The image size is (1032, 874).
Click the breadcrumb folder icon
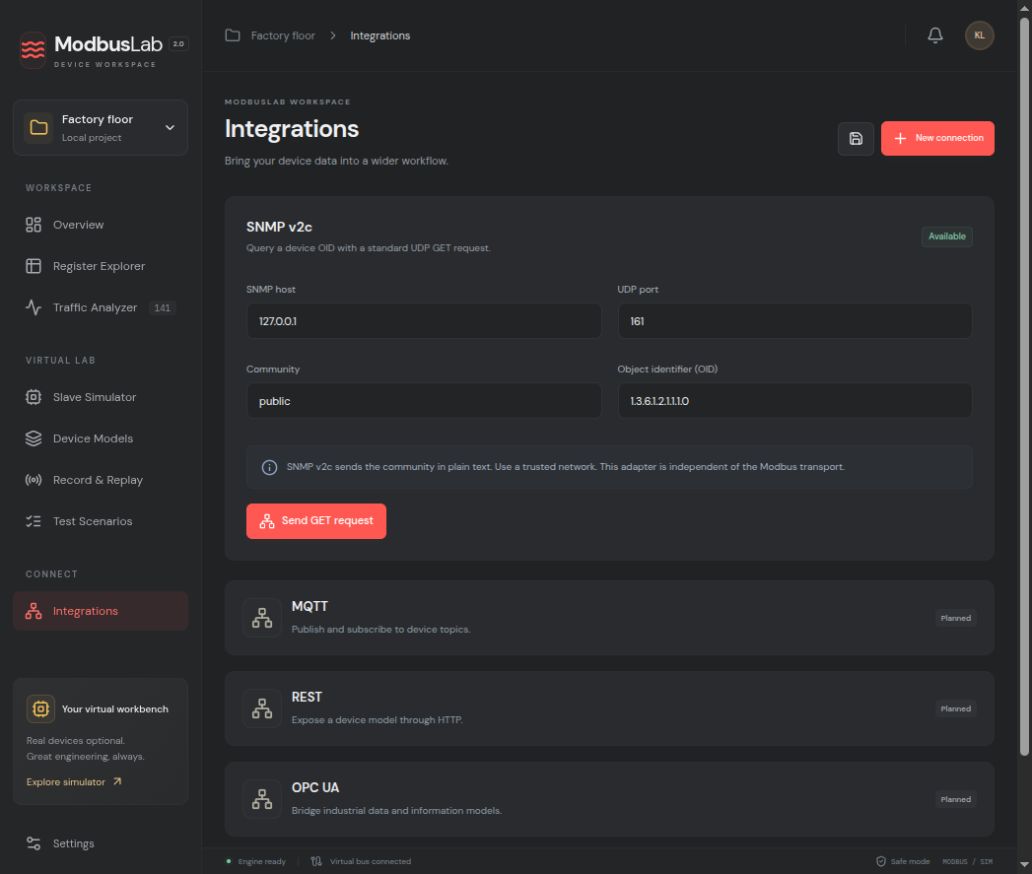pyautogui.click(x=232, y=35)
